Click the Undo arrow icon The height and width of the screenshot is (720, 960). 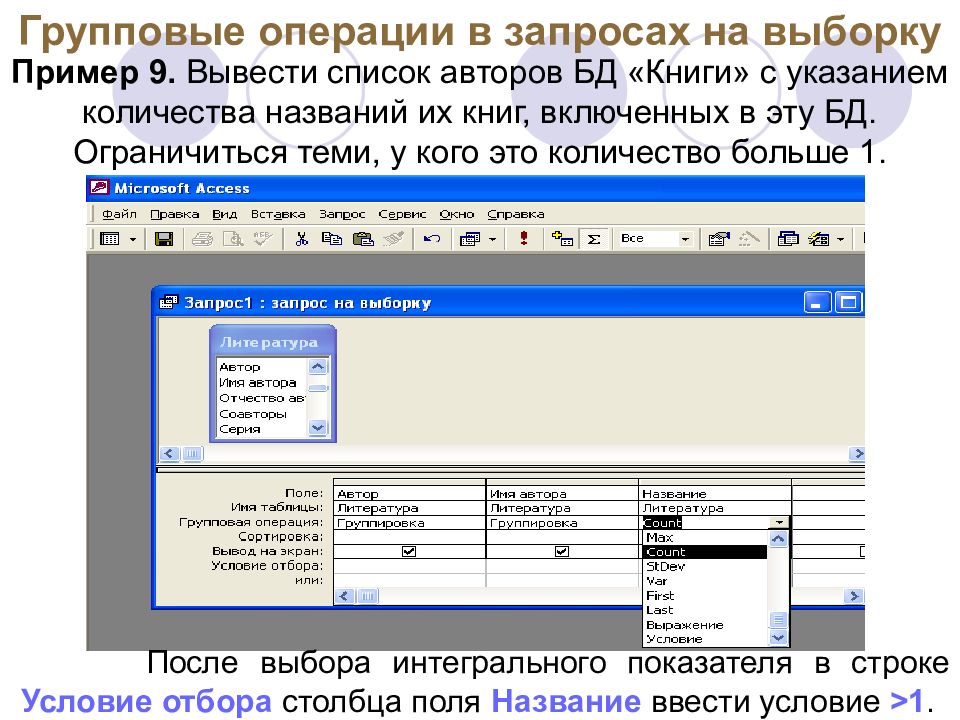432,239
